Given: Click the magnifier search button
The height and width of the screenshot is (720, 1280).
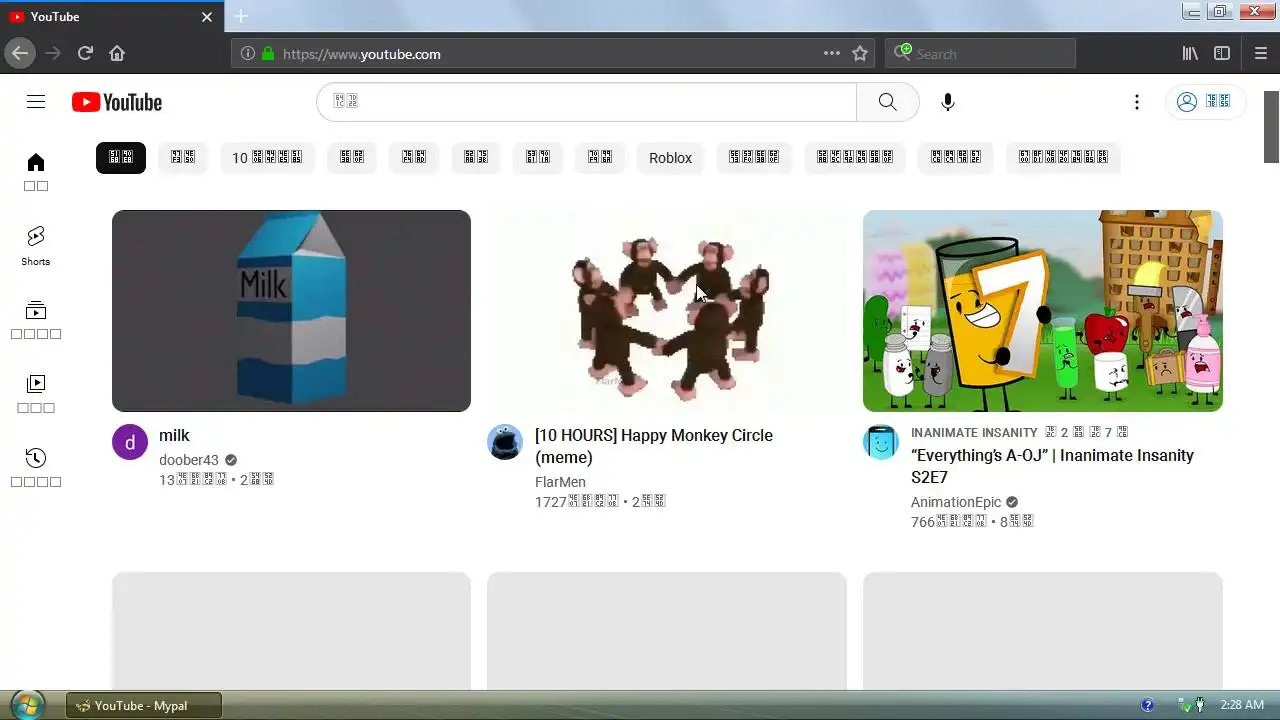Looking at the screenshot, I should [x=887, y=102].
